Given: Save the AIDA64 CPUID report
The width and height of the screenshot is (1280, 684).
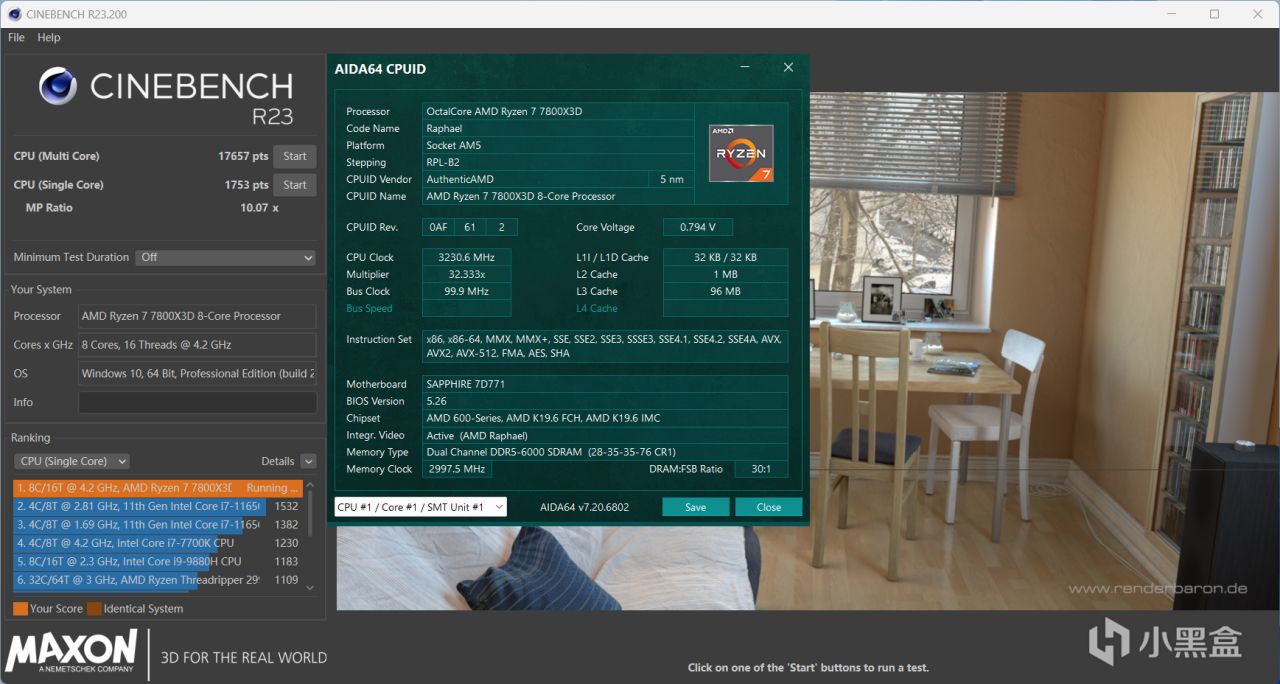Looking at the screenshot, I should [x=696, y=507].
